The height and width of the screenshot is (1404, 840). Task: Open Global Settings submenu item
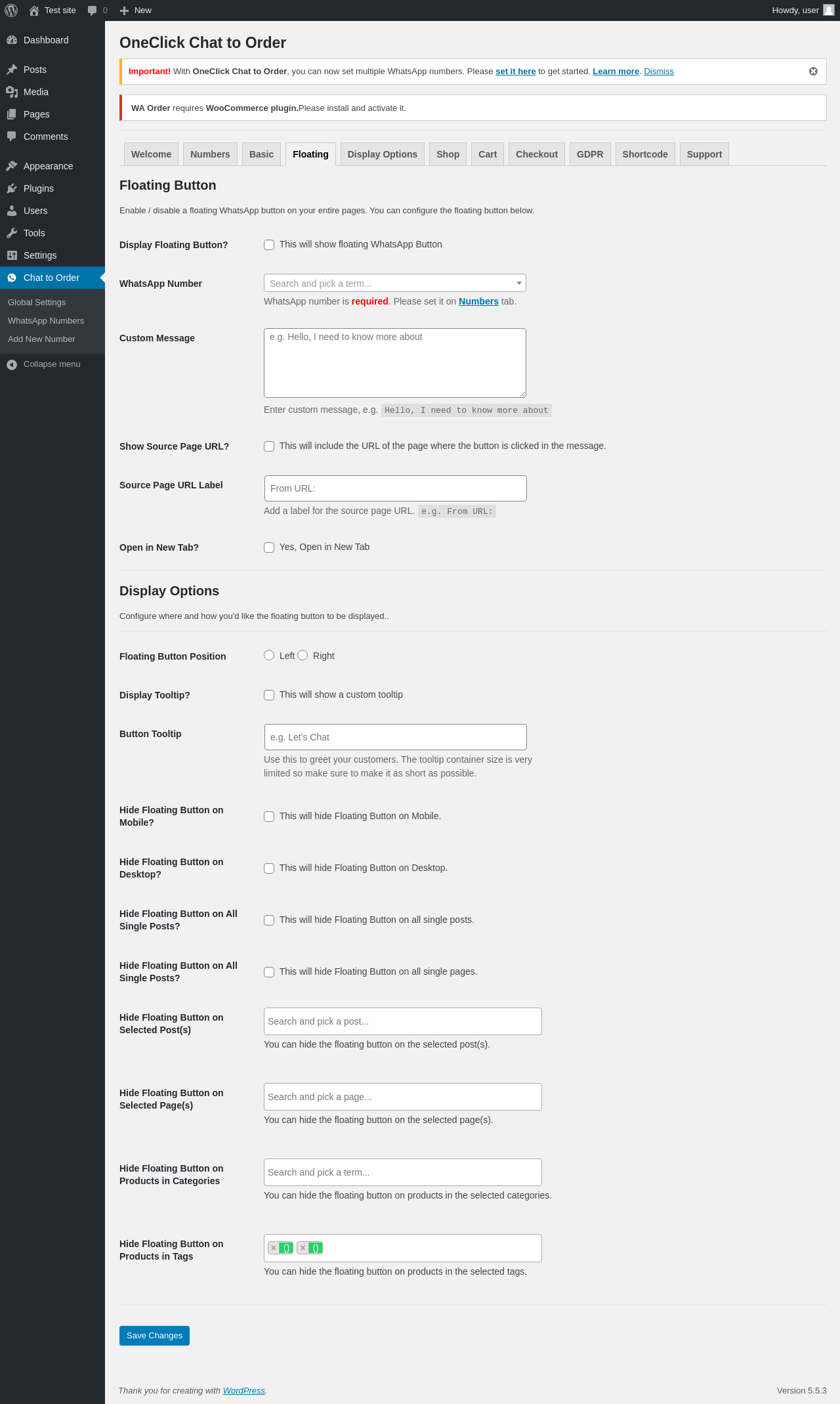(x=37, y=303)
